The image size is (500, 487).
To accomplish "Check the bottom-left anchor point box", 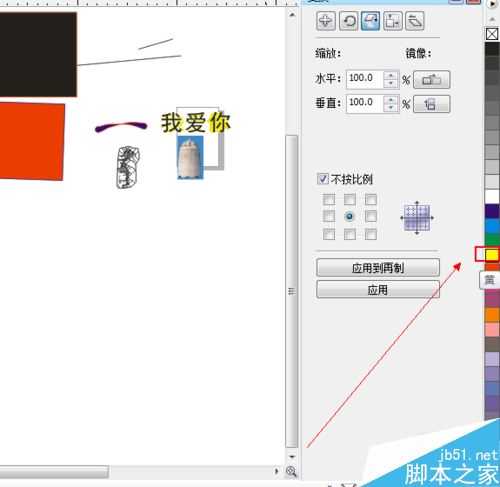I will click(329, 234).
